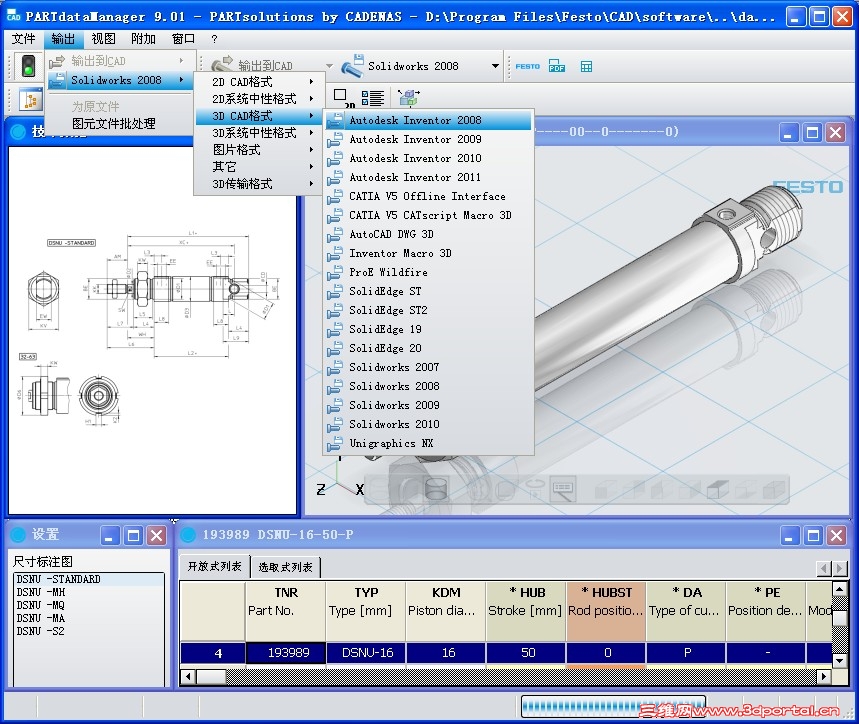859x724 pixels.
Task: Click the 3D cubes view toolbar icon
Action: coord(409,97)
